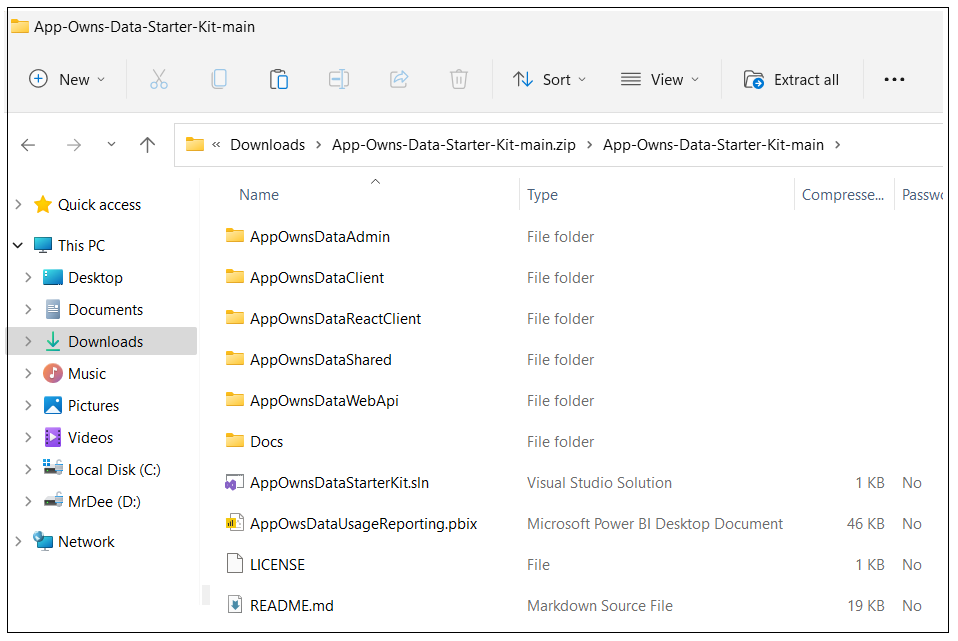The height and width of the screenshot is (641, 958).
Task: Expand the Desktop tree node
Action: click(28, 277)
